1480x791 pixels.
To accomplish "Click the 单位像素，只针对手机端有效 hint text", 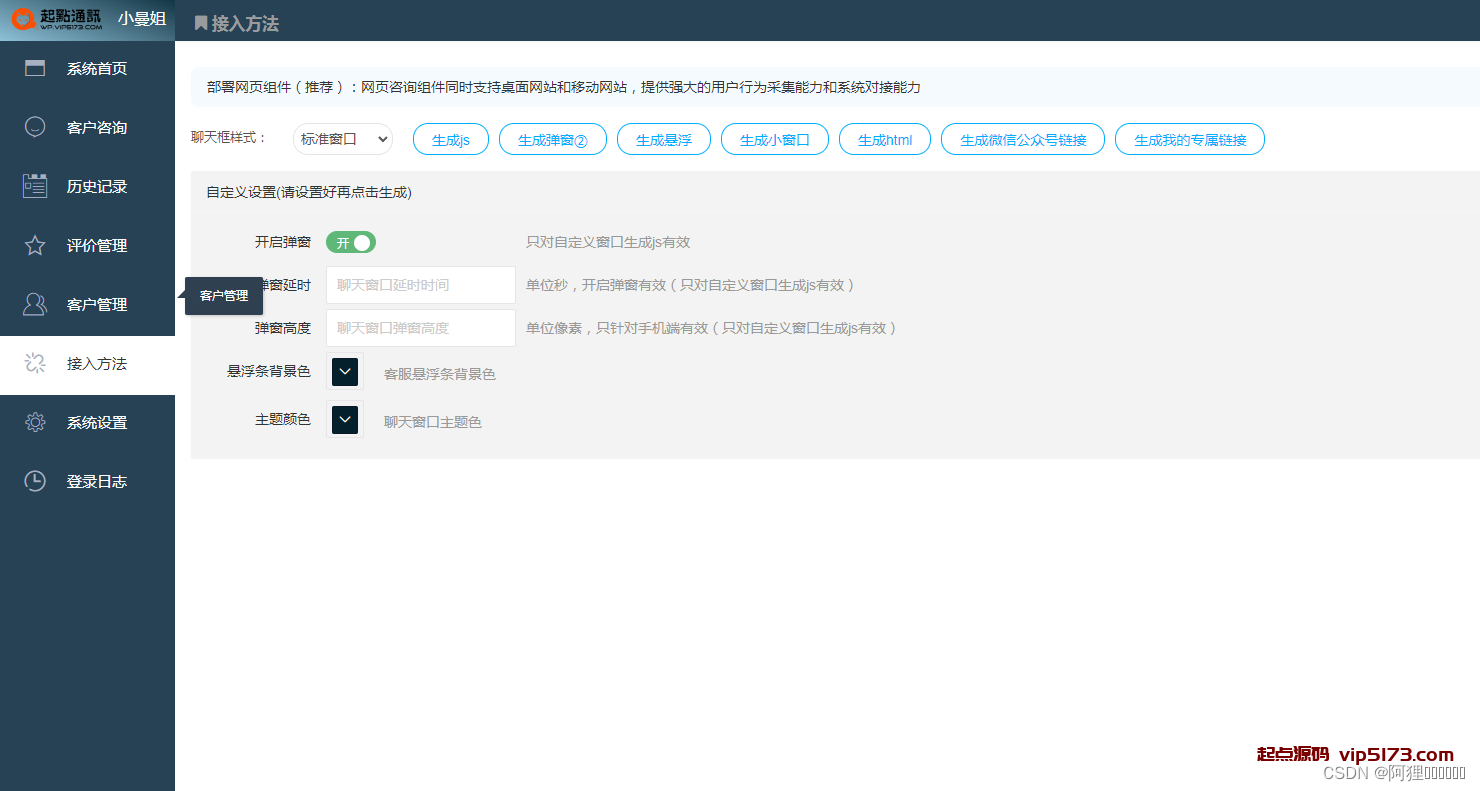I will point(711,328).
